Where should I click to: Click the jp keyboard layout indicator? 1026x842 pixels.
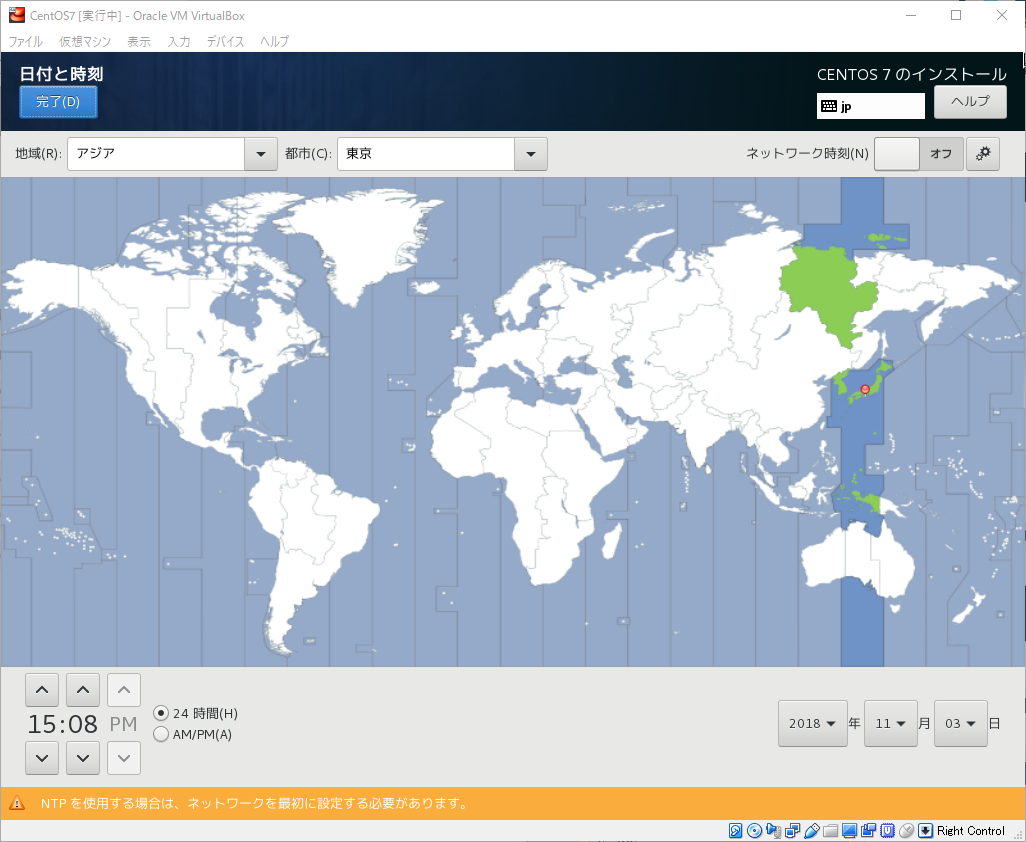coord(870,106)
